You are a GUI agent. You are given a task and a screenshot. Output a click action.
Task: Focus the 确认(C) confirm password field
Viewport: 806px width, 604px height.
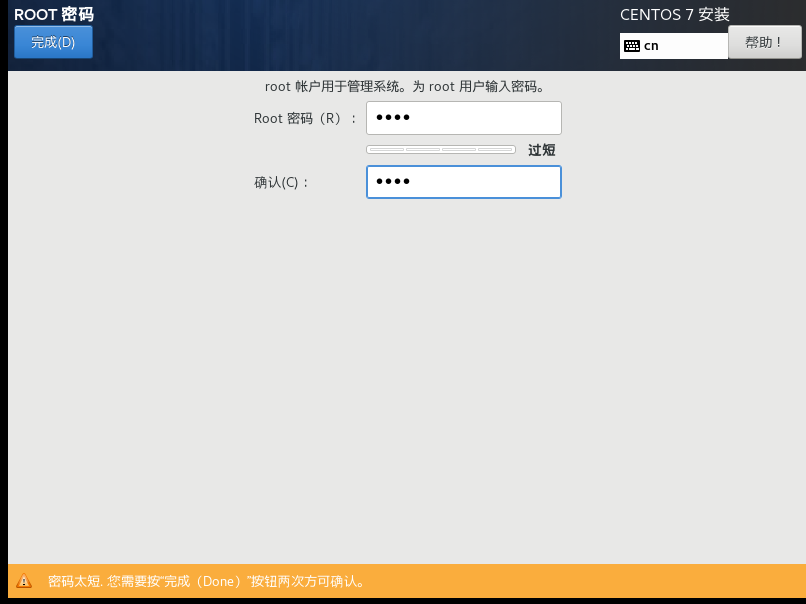point(464,182)
